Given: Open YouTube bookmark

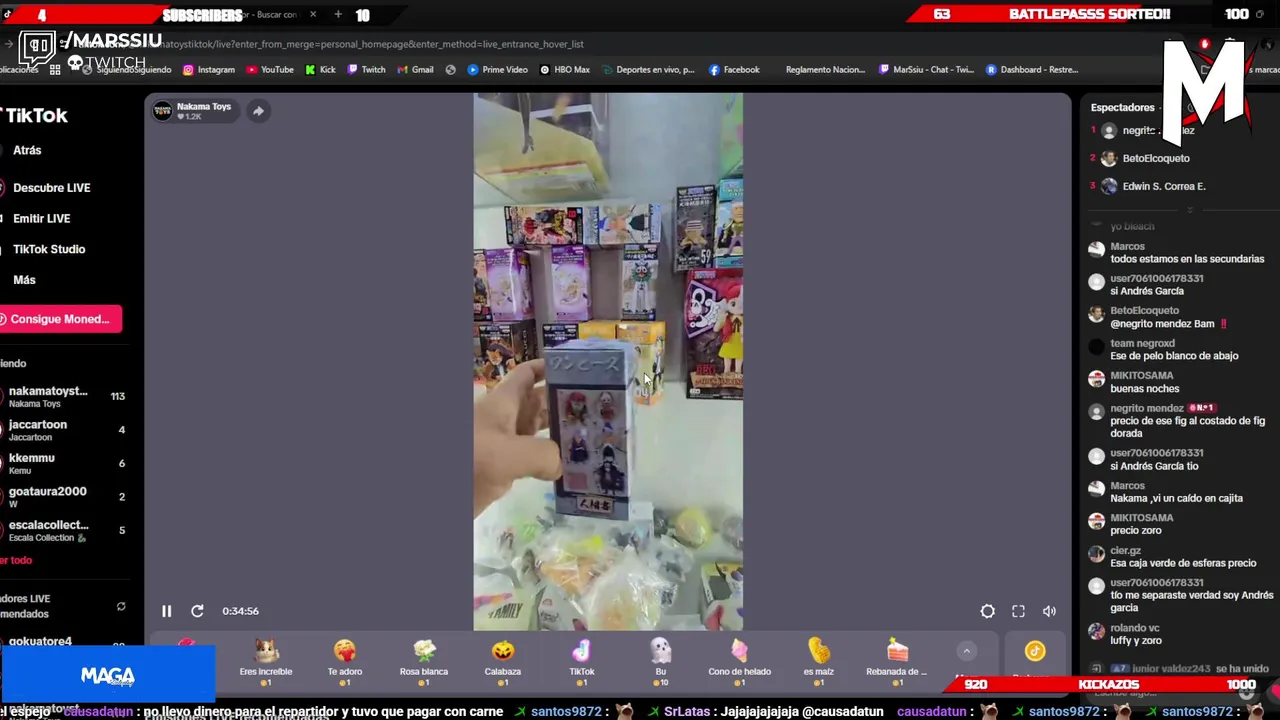Looking at the screenshot, I should [x=270, y=70].
